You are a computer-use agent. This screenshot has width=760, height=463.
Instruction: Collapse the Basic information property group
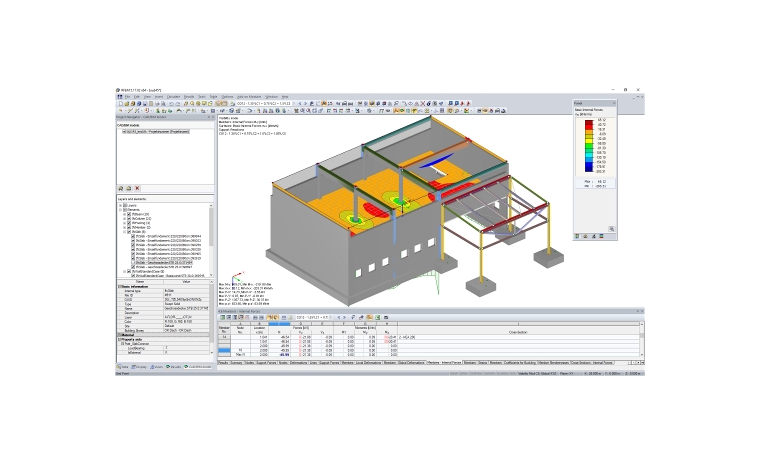coord(119,287)
